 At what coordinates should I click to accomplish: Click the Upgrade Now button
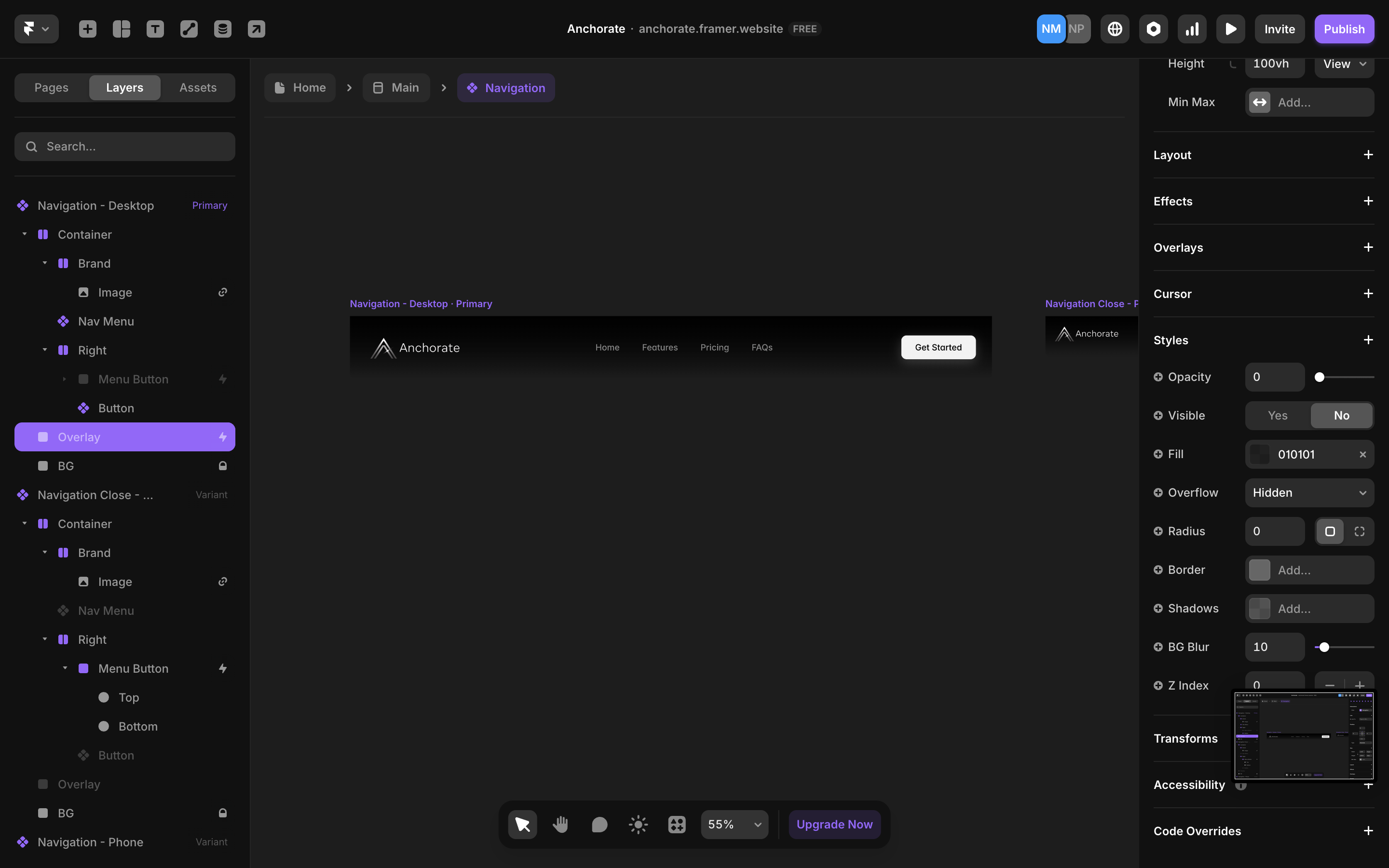tap(834, 825)
